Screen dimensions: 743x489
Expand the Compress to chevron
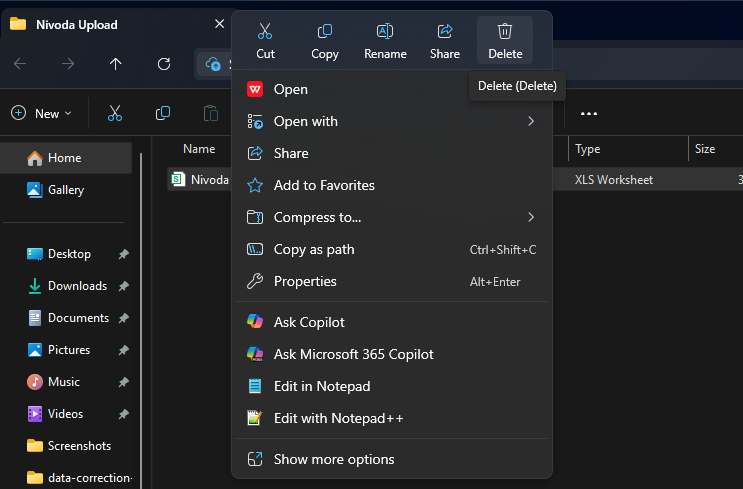pyautogui.click(x=531, y=217)
